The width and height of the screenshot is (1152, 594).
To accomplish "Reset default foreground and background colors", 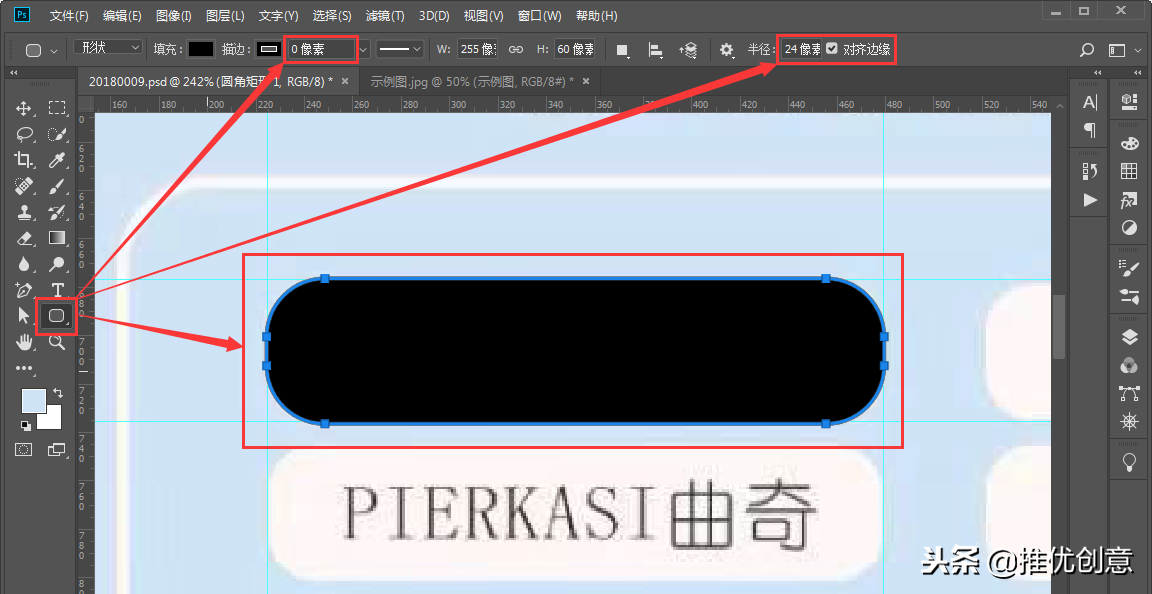I will click(x=26, y=425).
